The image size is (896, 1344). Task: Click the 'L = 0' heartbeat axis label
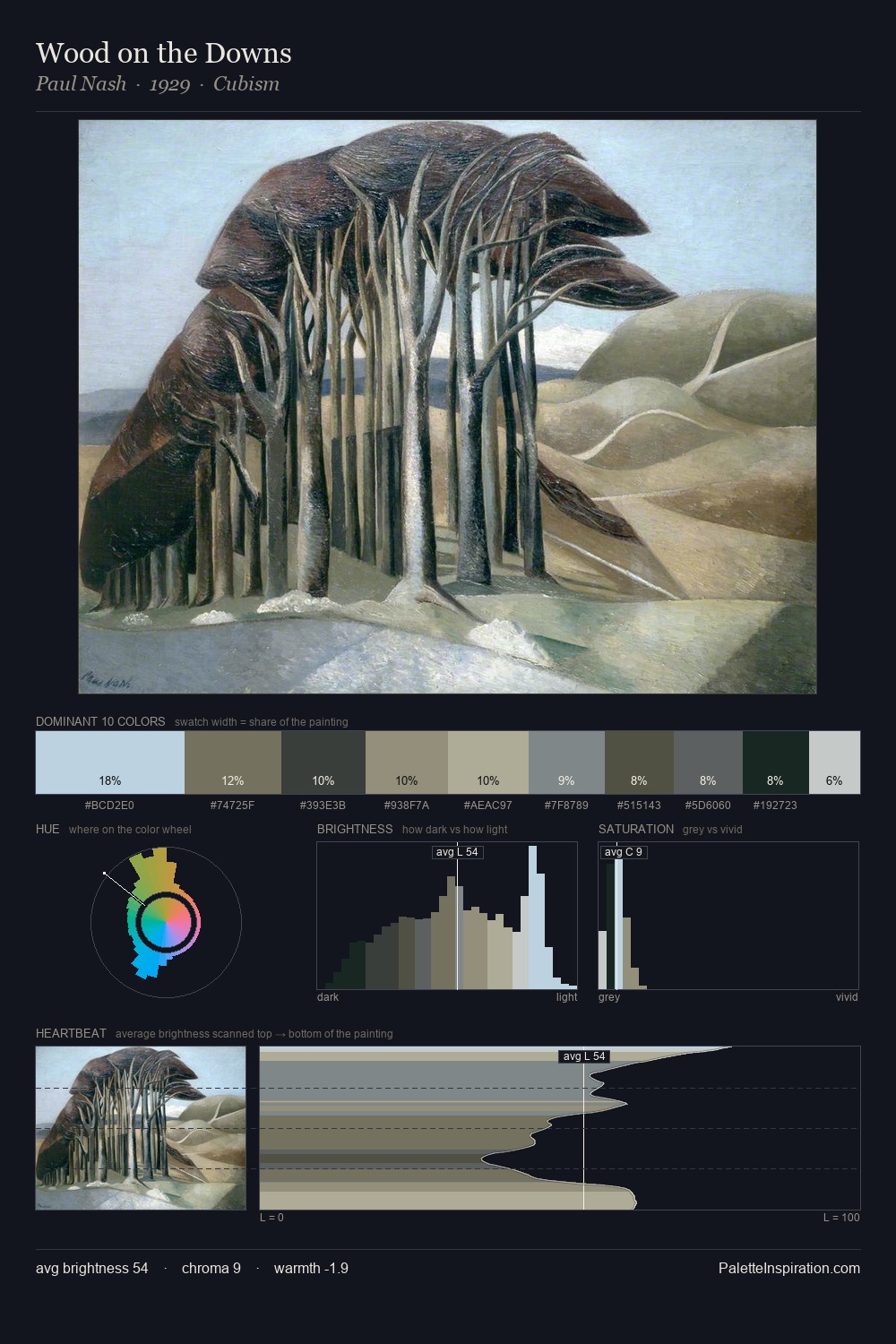click(271, 1217)
